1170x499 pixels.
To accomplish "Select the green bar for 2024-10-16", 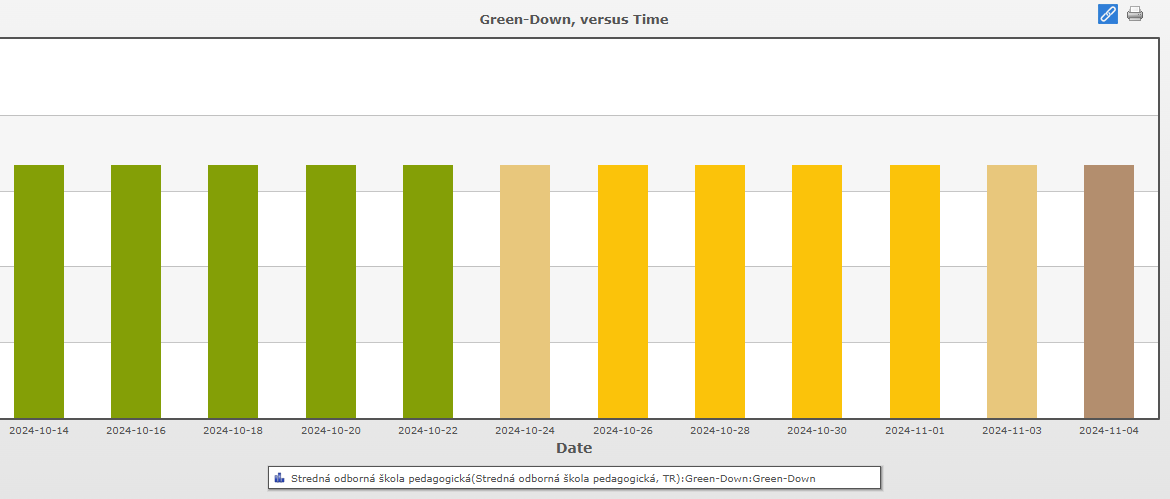I will [x=136, y=291].
